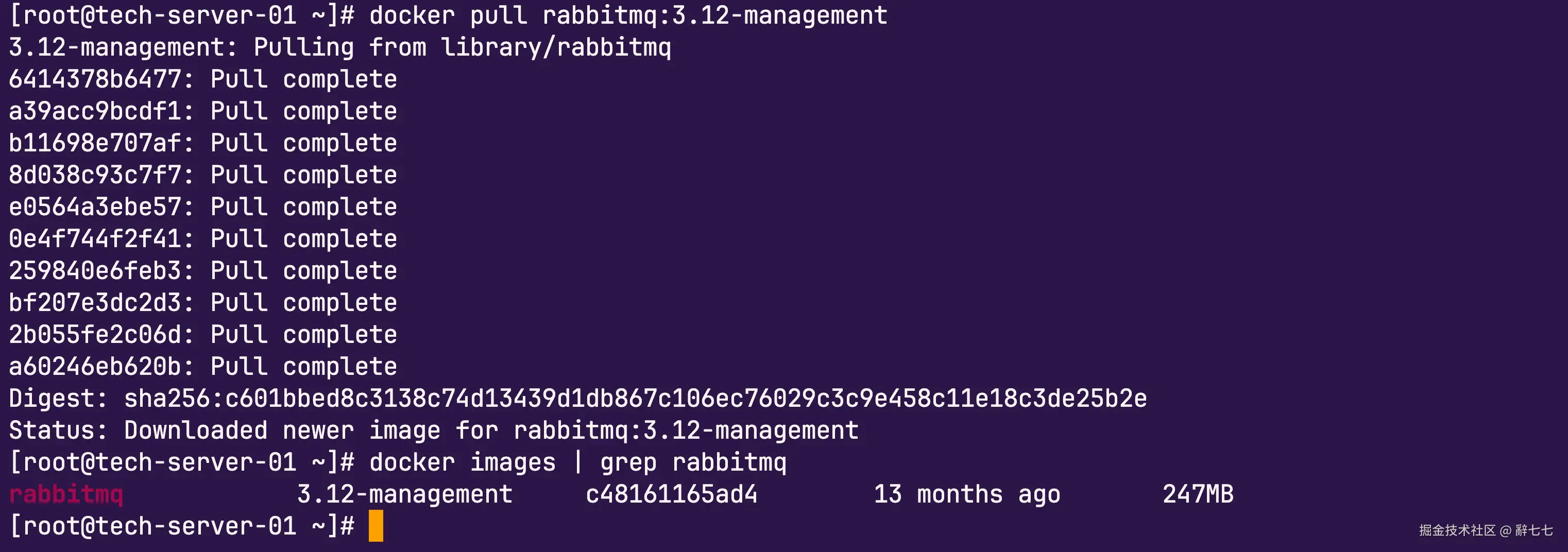Click the docker images grep rabbitmq command

click(577, 462)
